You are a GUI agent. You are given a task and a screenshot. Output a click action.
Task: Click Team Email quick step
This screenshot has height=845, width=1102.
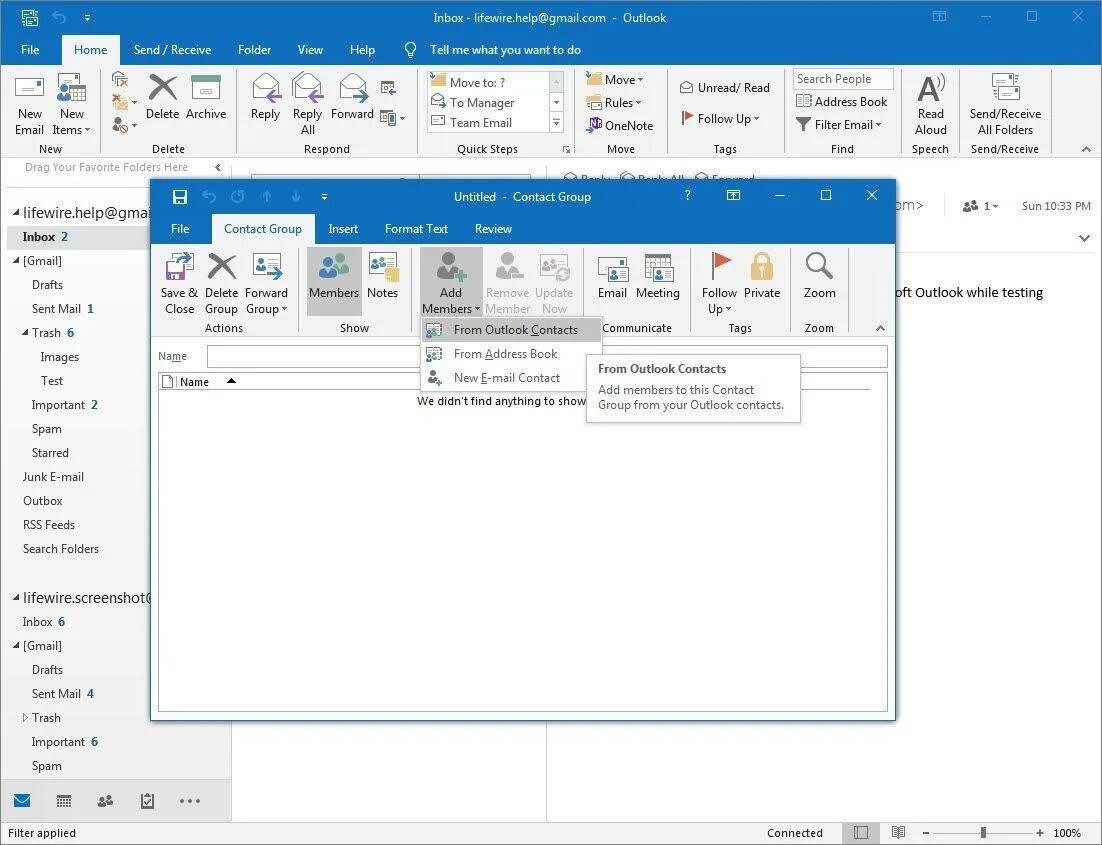(x=480, y=122)
